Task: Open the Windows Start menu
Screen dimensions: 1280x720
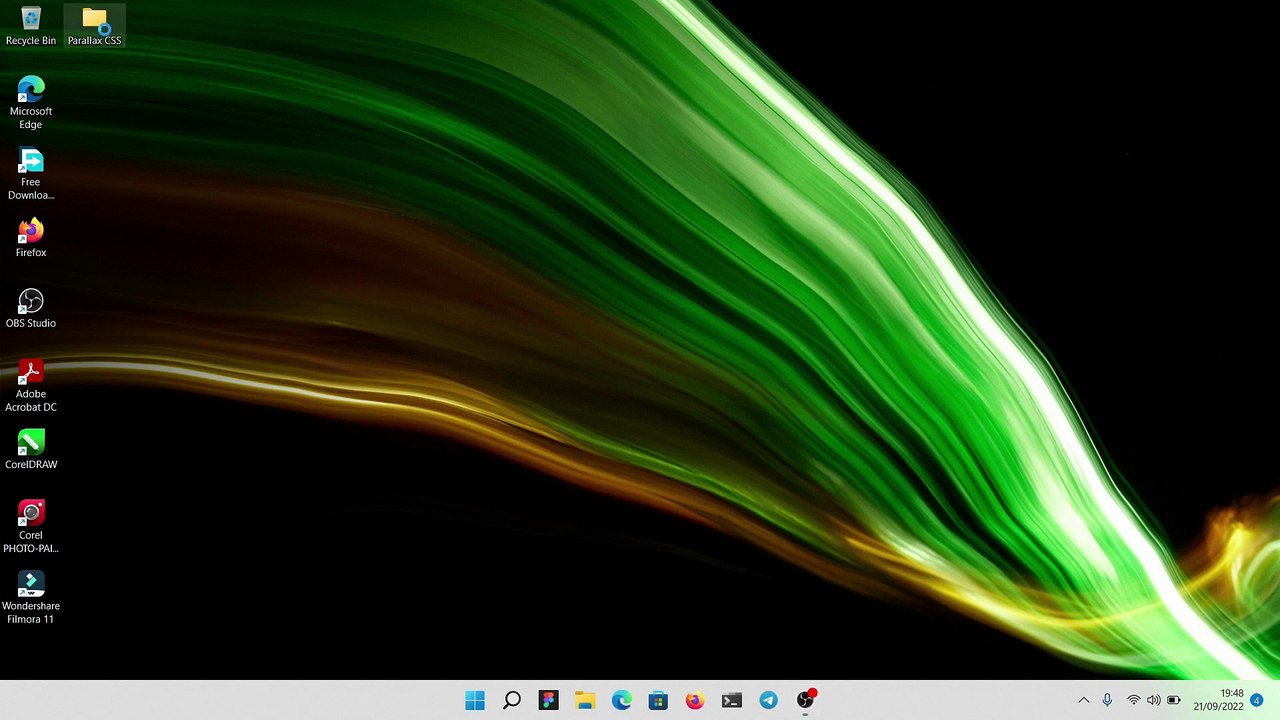Action: pyautogui.click(x=475, y=700)
